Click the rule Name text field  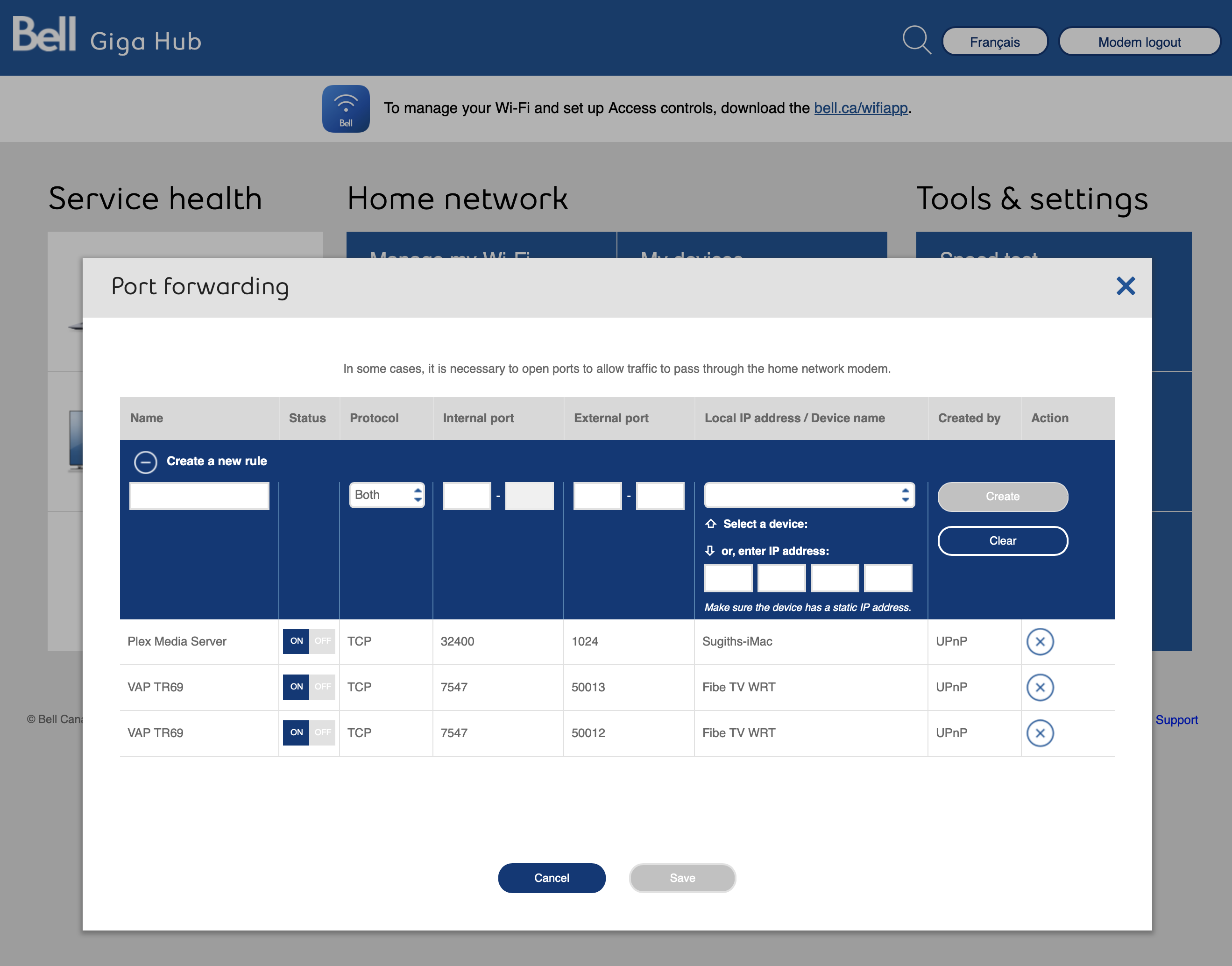[x=199, y=496]
